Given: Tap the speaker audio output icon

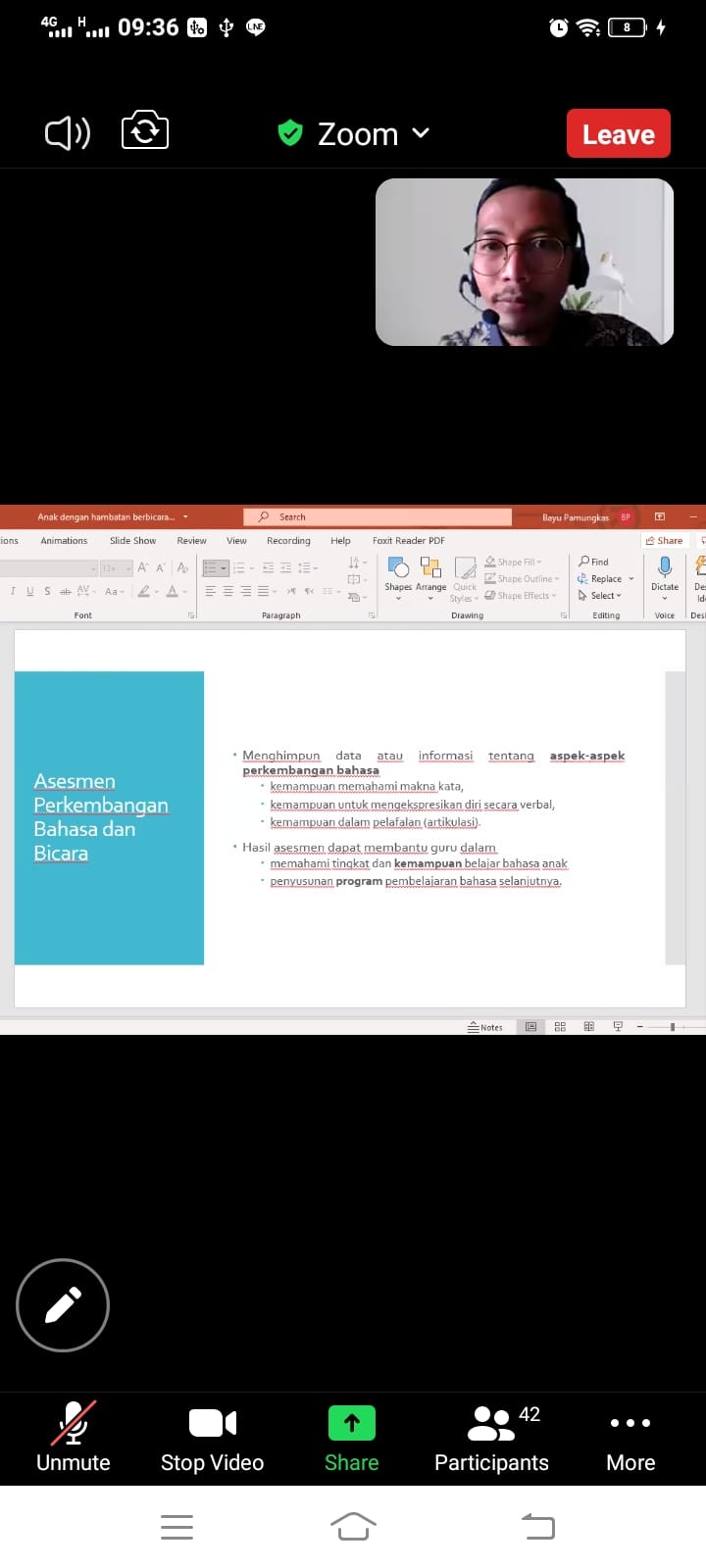Looking at the screenshot, I should tap(68, 133).
